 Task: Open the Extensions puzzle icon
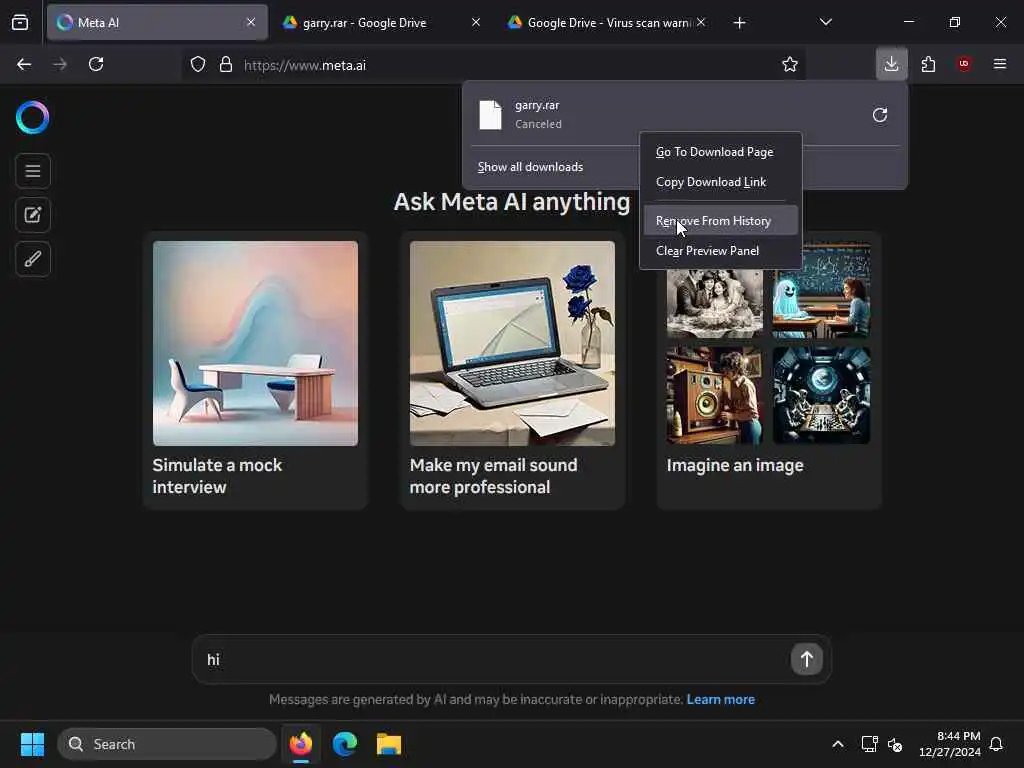point(928,64)
